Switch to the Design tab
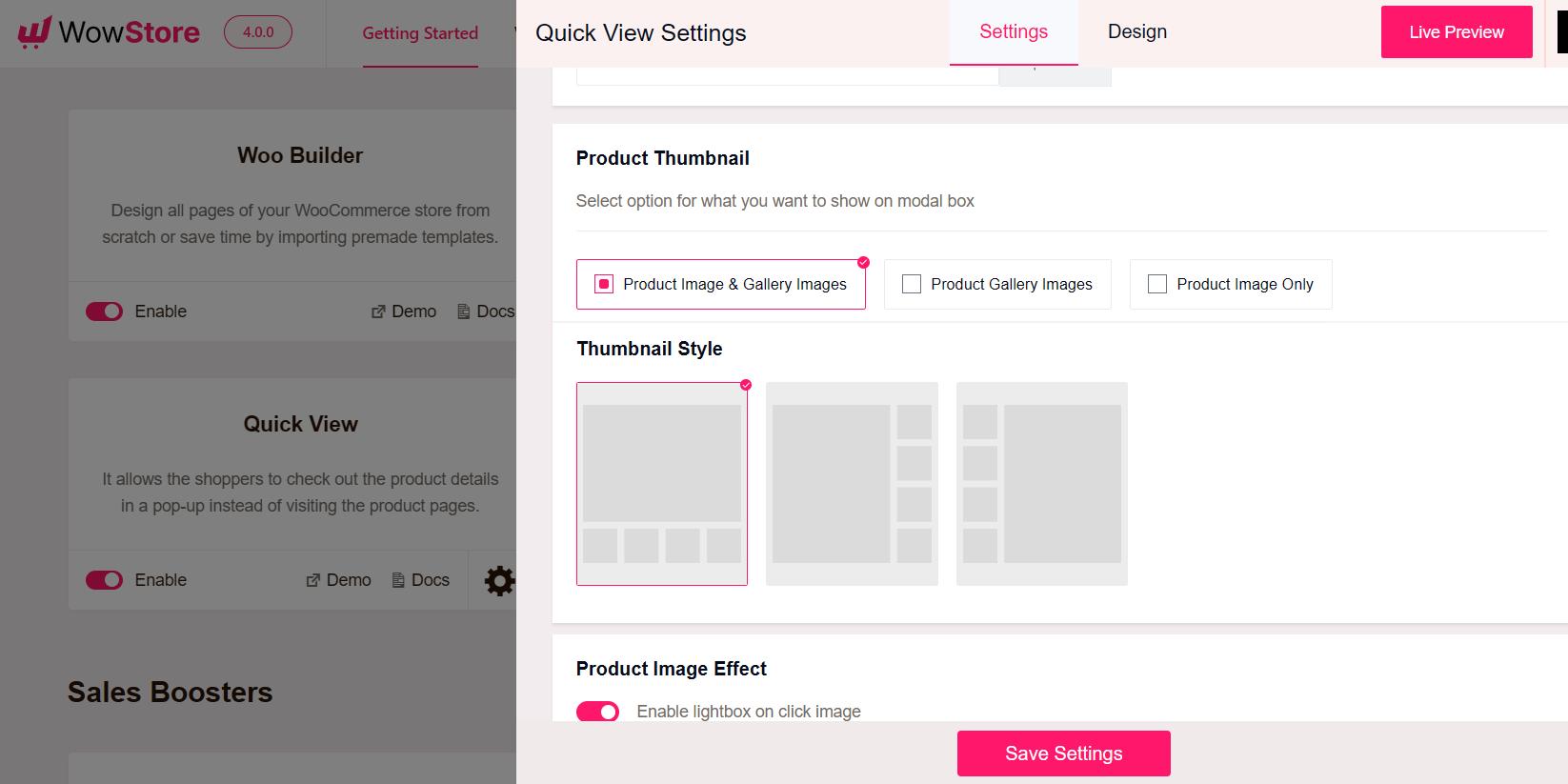1568x784 pixels. [1136, 31]
